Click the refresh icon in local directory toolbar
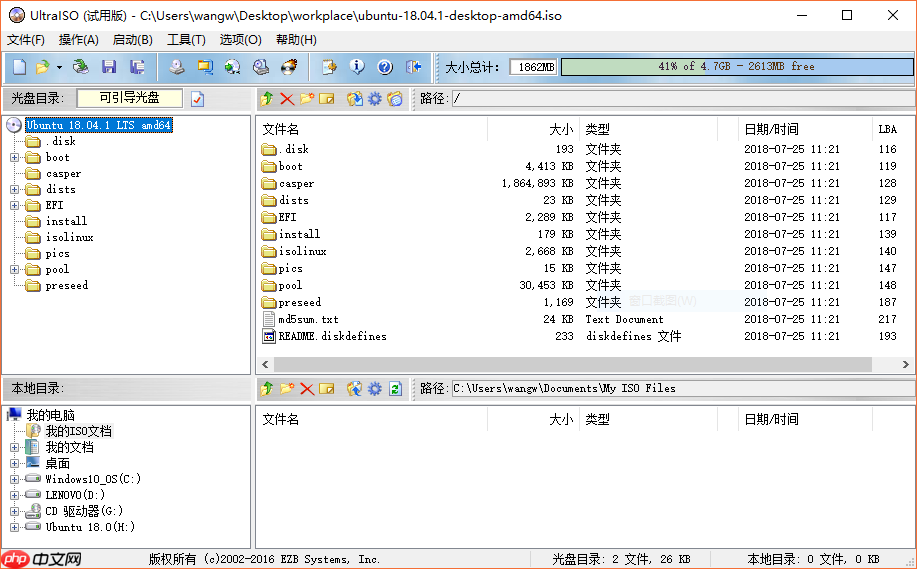 tap(395, 388)
